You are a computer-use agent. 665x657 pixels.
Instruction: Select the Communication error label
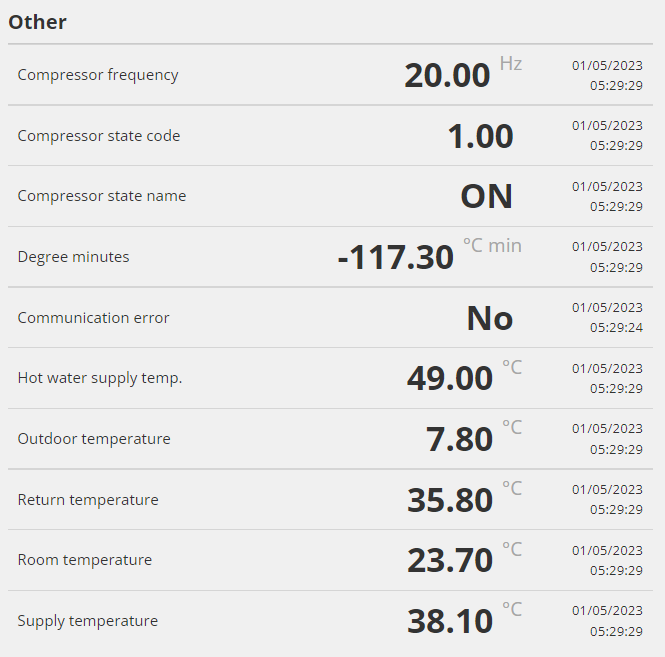93,318
